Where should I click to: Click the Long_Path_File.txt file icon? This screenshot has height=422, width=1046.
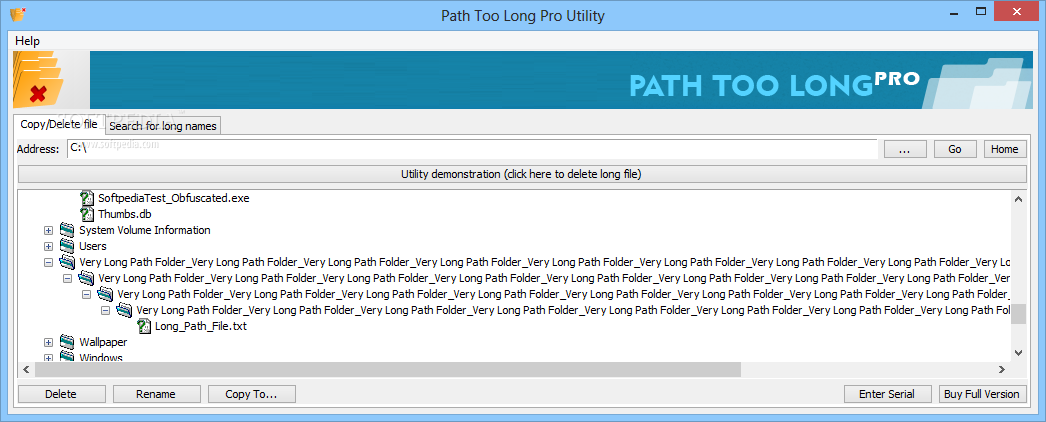pyautogui.click(x=144, y=326)
